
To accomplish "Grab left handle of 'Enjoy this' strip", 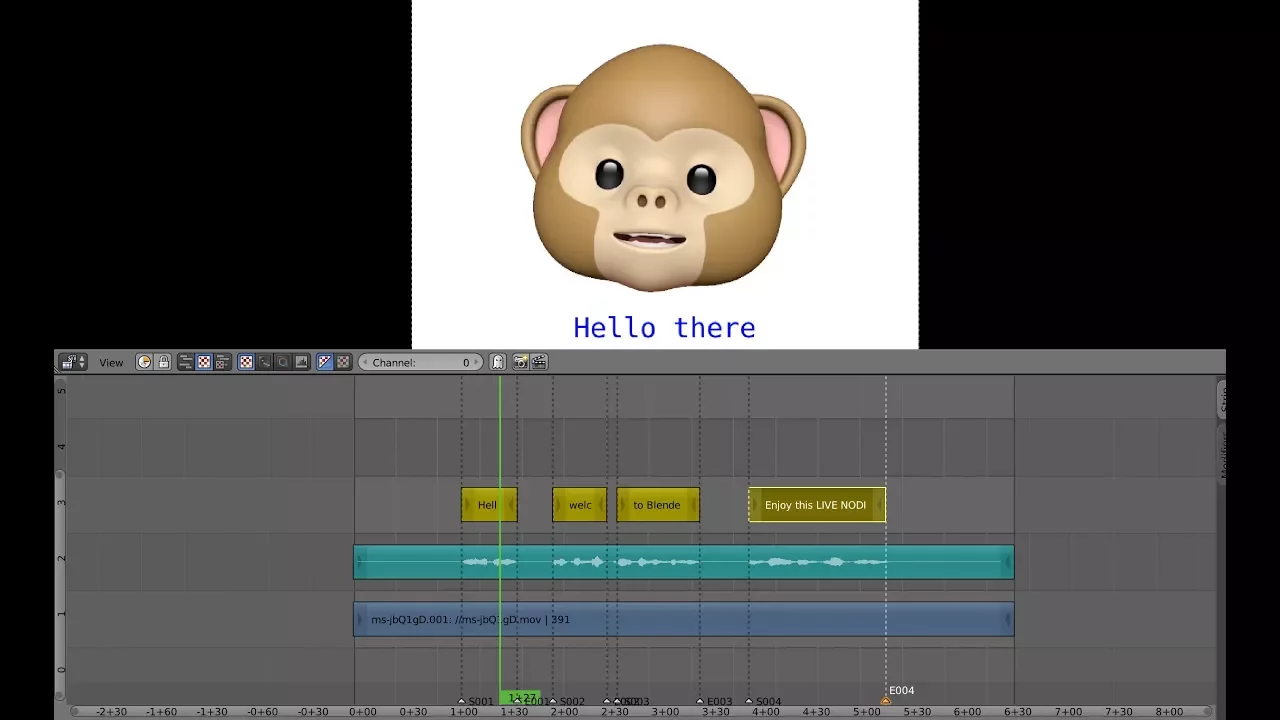I will 754,505.
